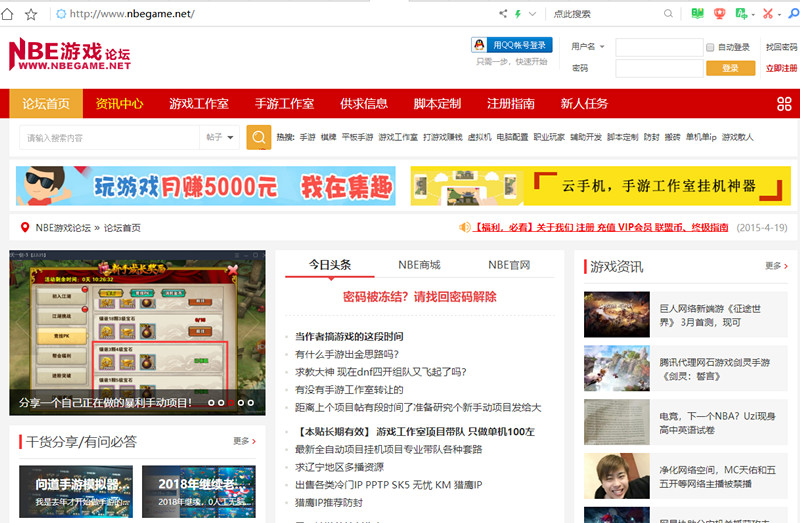Open the 脚本定制 menu item
This screenshot has height=523, width=800.
437,104
